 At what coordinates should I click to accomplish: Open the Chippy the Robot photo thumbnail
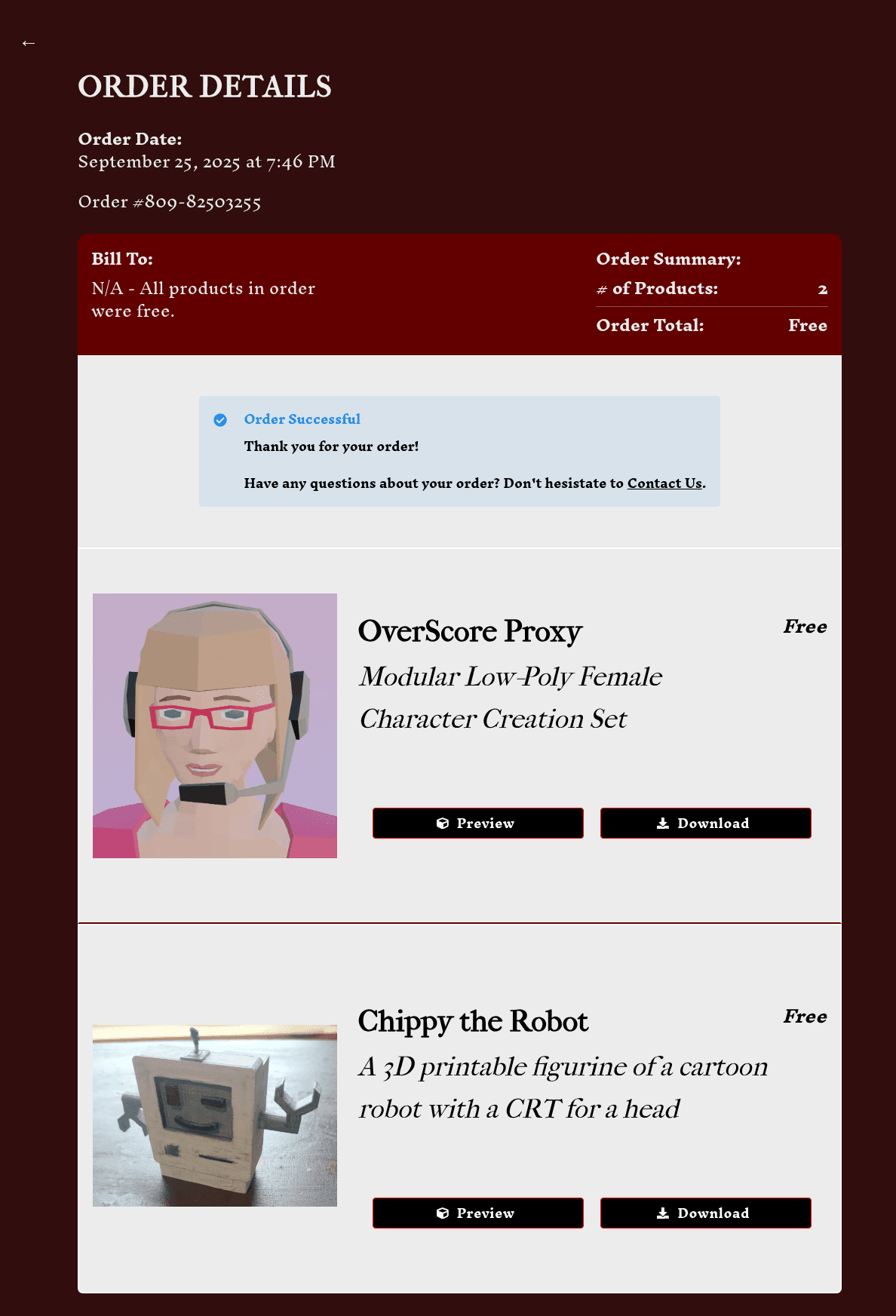[215, 1115]
